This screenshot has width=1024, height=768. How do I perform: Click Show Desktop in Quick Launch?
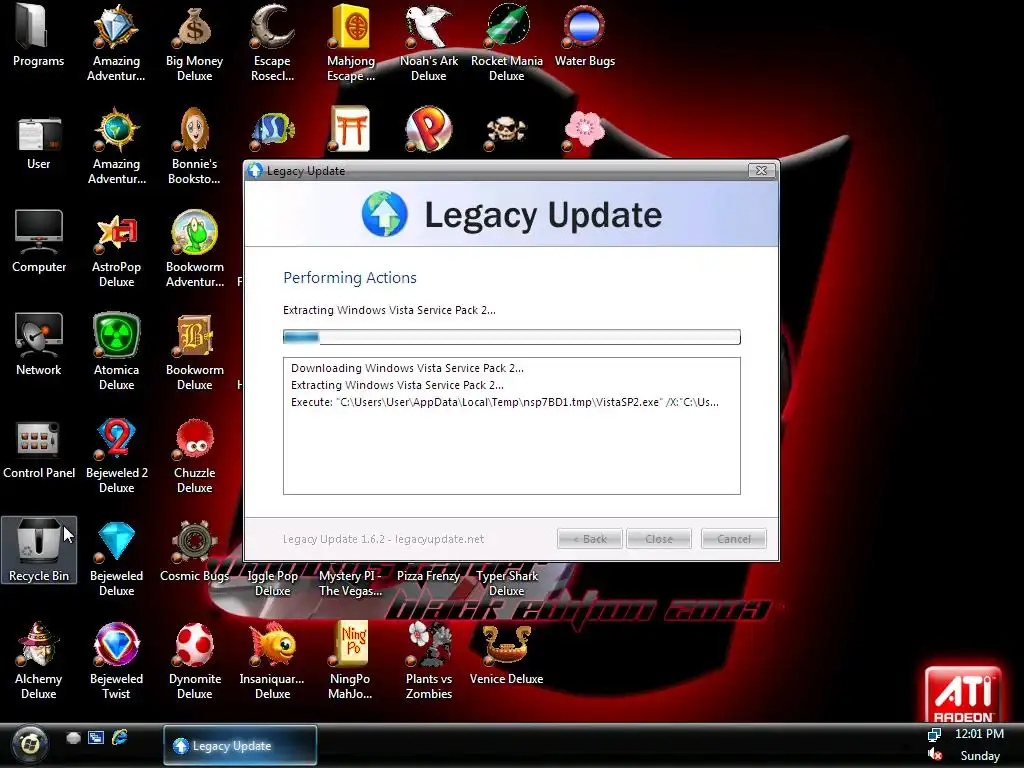pos(73,738)
